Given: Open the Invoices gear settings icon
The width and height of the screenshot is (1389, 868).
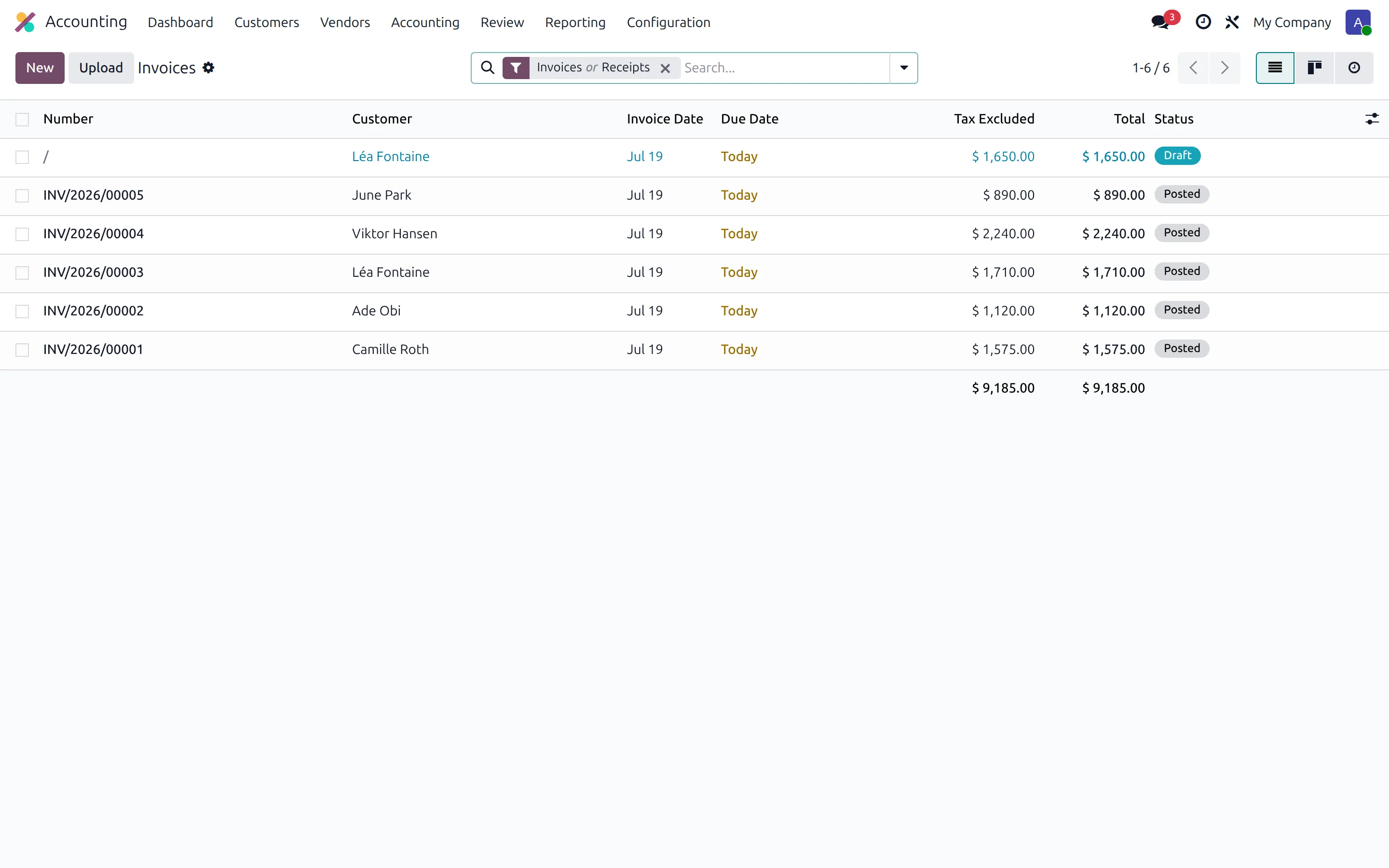Looking at the screenshot, I should [x=208, y=68].
